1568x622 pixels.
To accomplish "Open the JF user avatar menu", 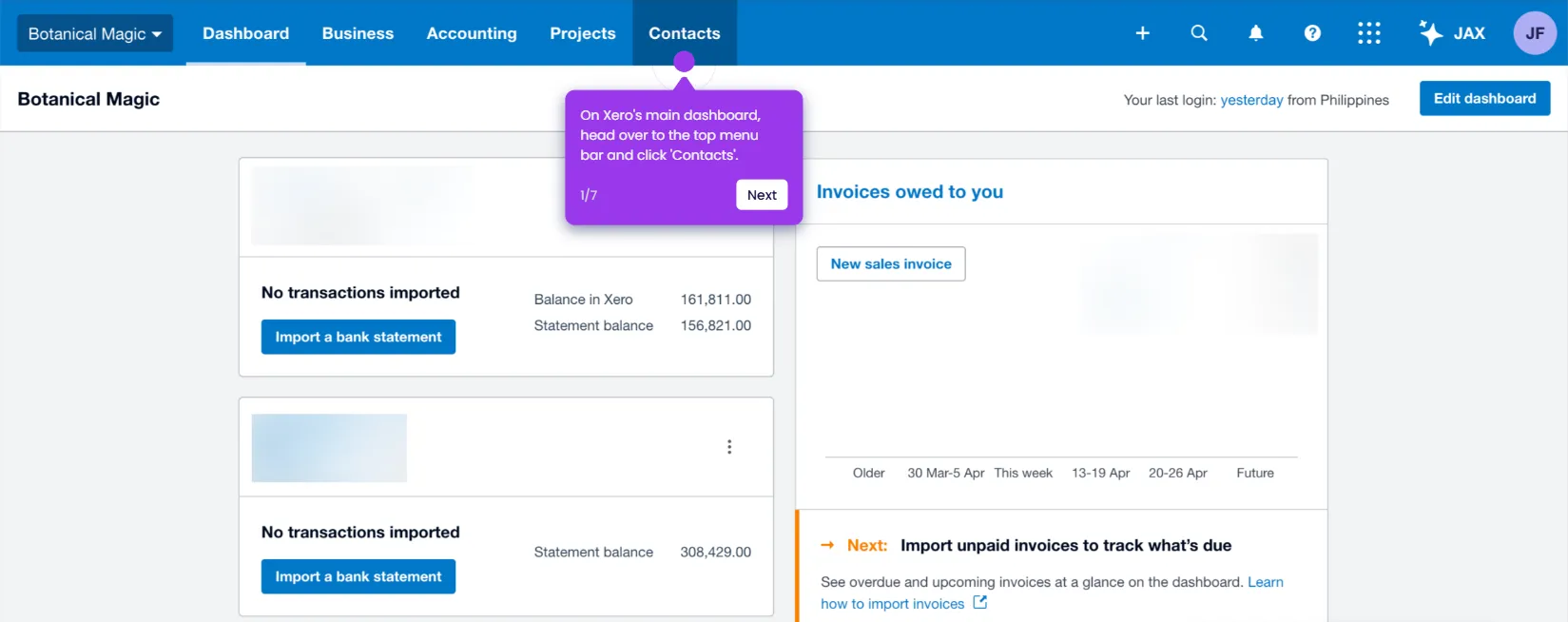I will pyautogui.click(x=1535, y=33).
